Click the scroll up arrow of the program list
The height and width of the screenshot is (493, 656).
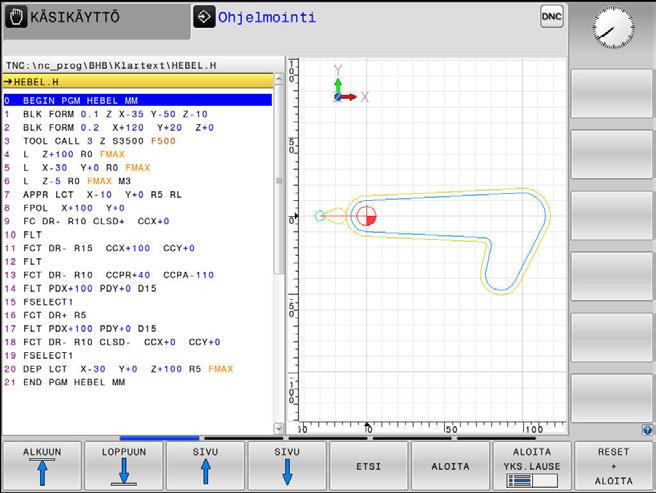279,79
